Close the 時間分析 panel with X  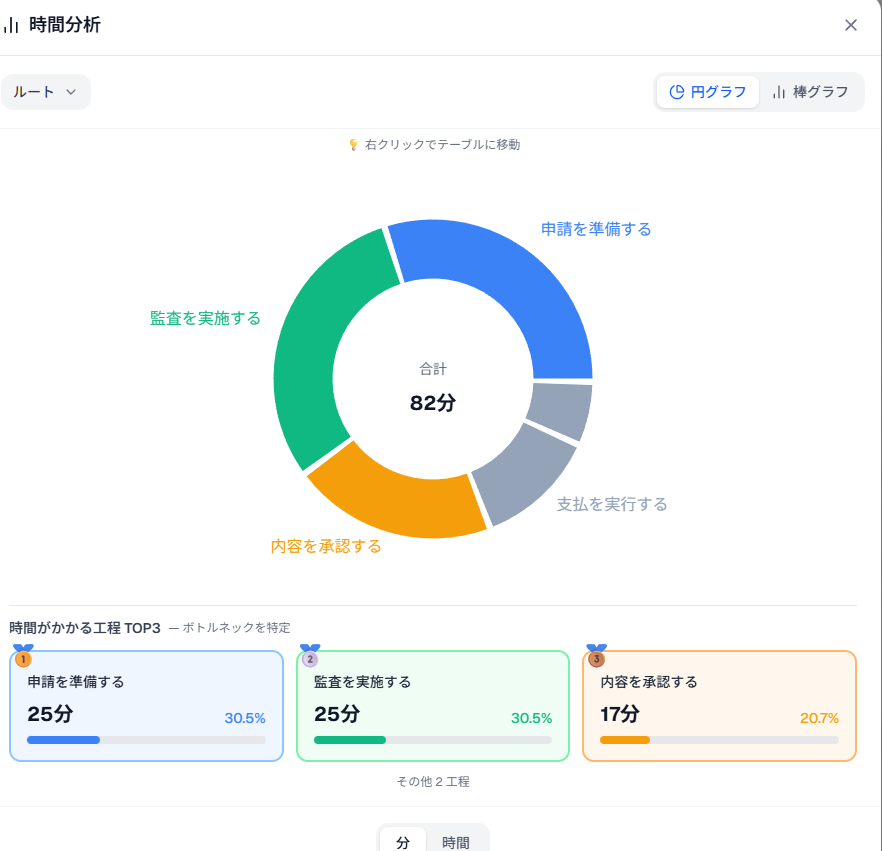[x=851, y=25]
